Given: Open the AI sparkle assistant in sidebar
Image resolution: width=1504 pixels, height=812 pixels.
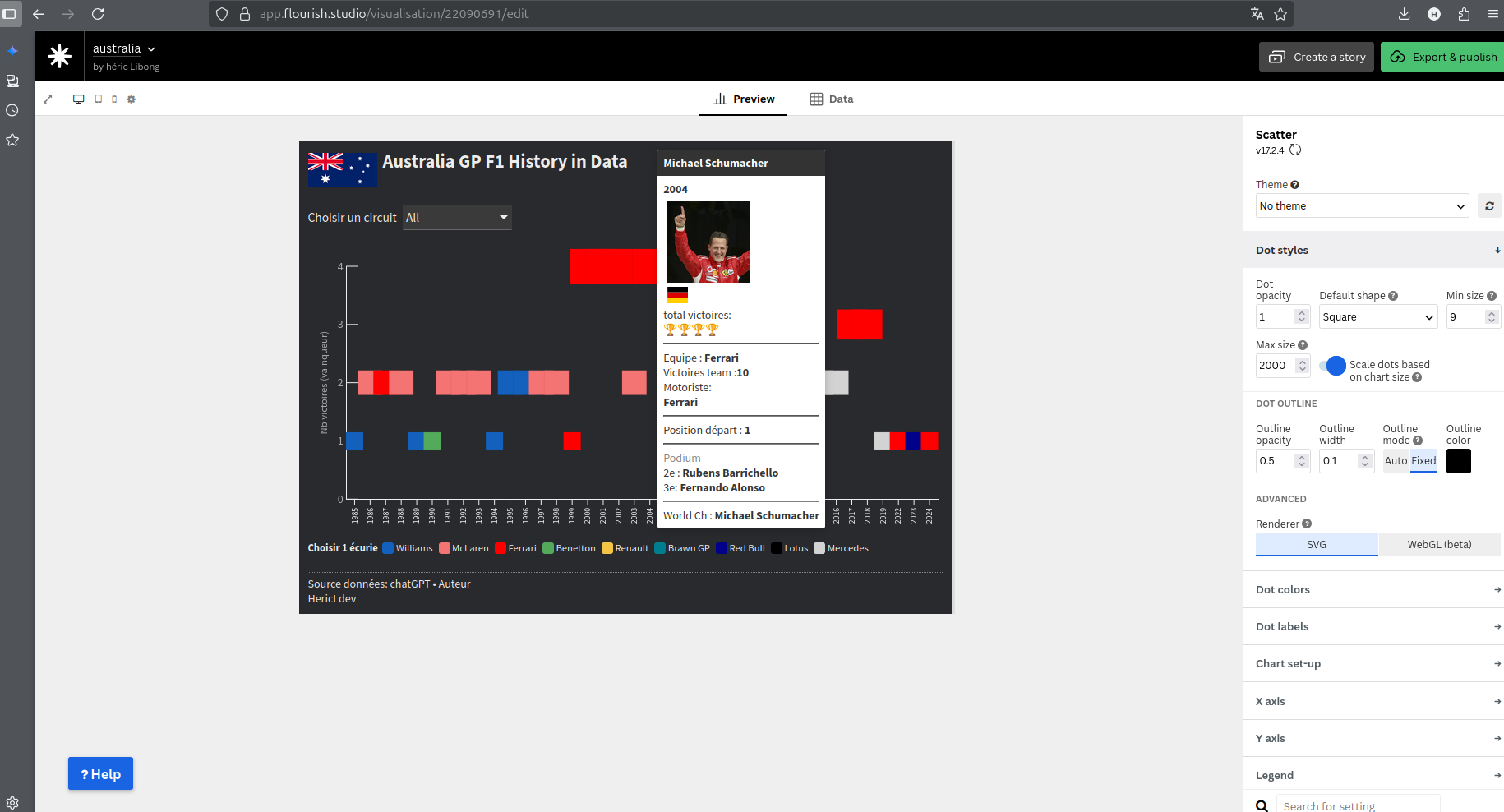Looking at the screenshot, I should pyautogui.click(x=12, y=51).
